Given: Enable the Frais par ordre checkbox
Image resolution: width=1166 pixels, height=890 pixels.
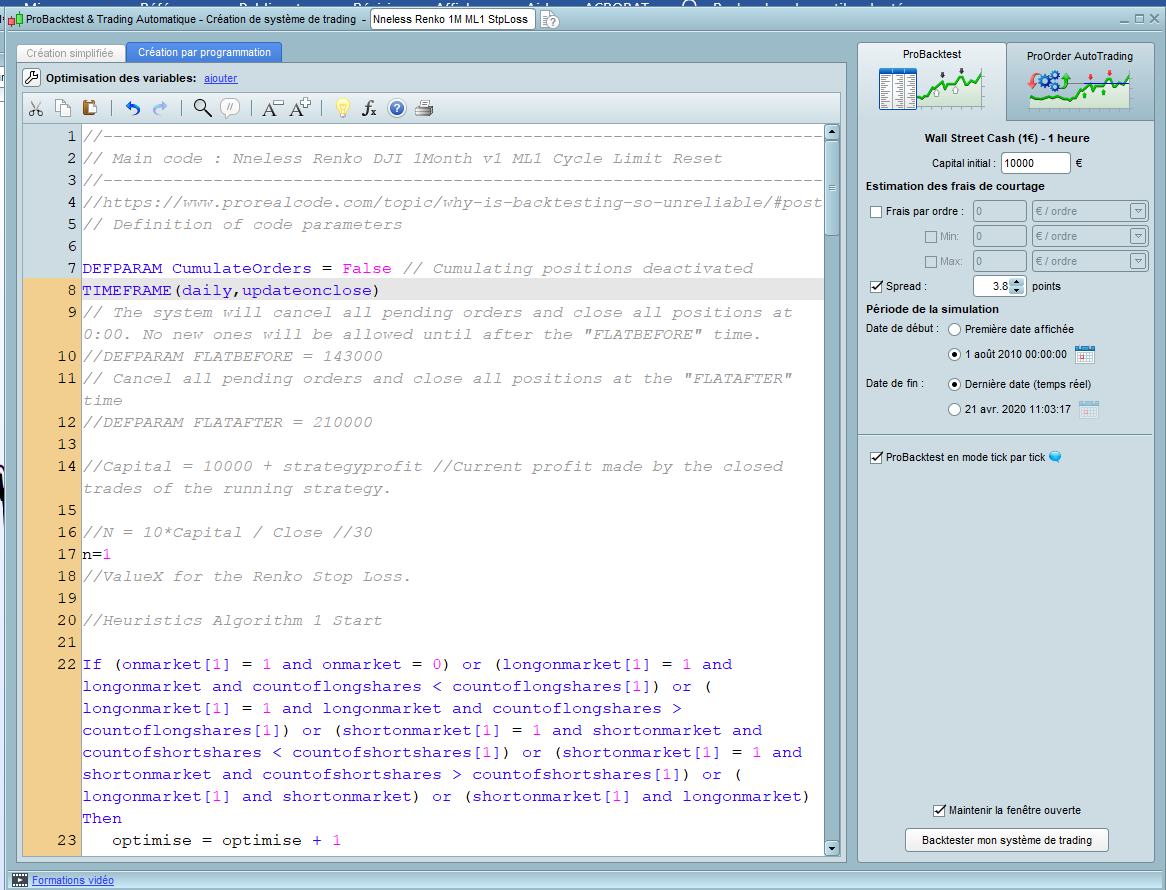Looking at the screenshot, I should [876, 212].
